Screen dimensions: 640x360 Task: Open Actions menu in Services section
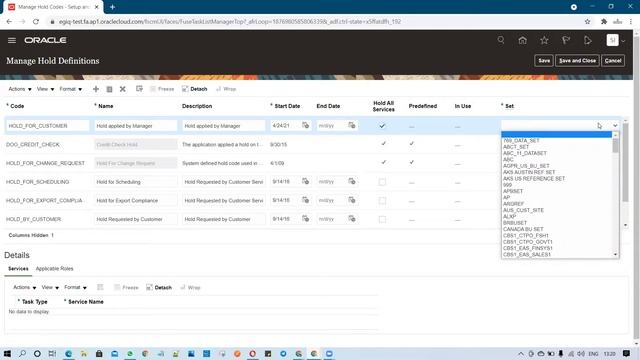point(24,287)
